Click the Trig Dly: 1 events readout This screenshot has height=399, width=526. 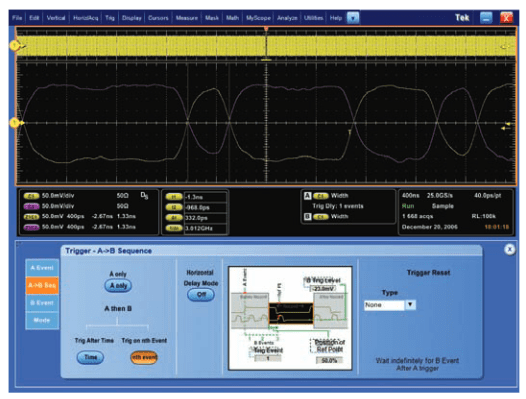coord(338,206)
